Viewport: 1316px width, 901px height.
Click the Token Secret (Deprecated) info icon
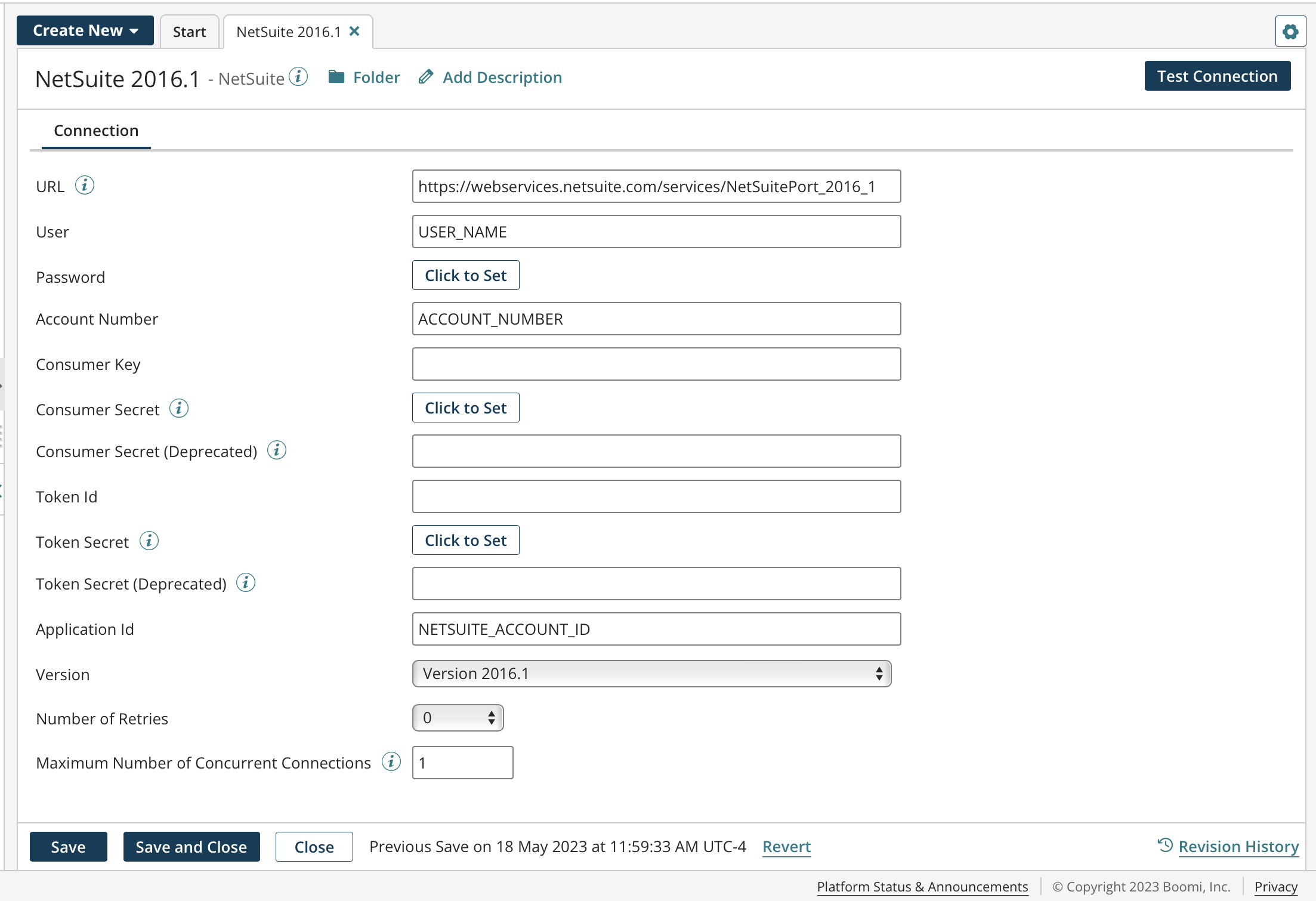tap(245, 583)
